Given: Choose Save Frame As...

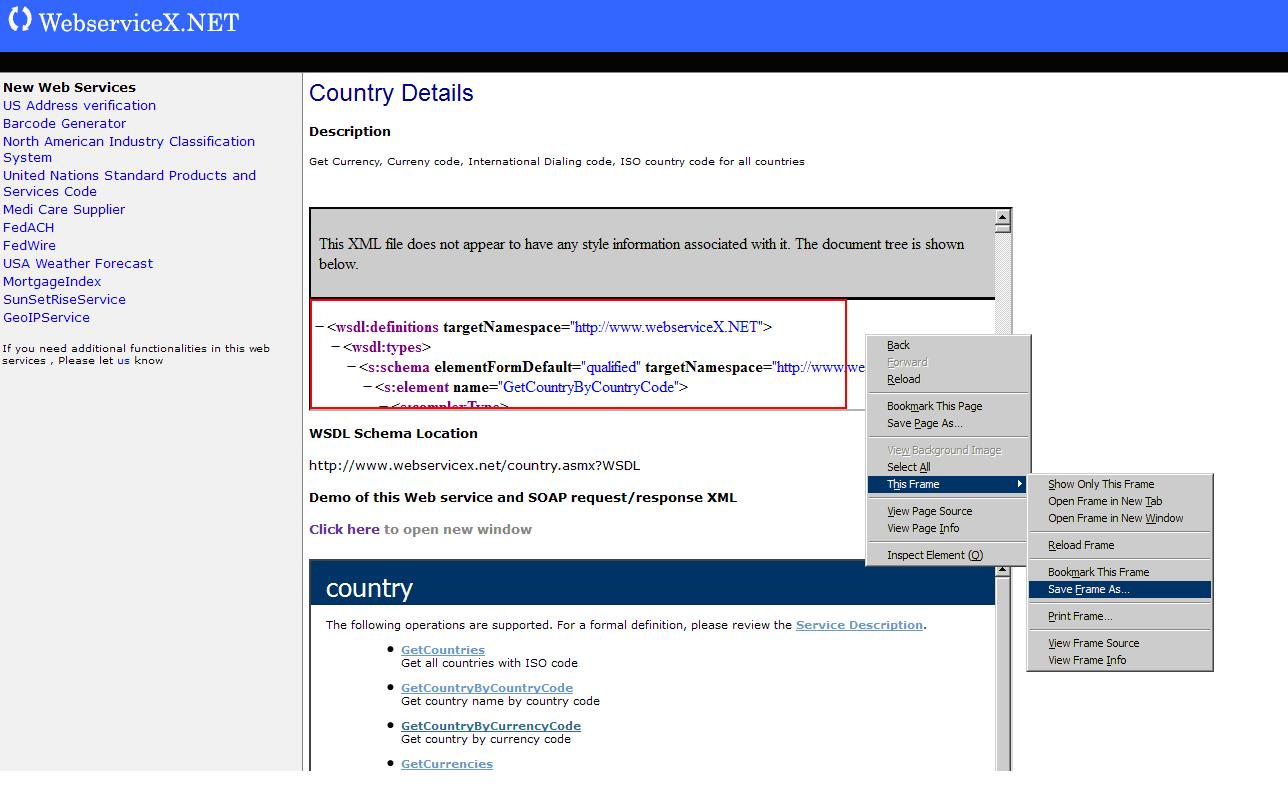Looking at the screenshot, I should tap(1120, 589).
